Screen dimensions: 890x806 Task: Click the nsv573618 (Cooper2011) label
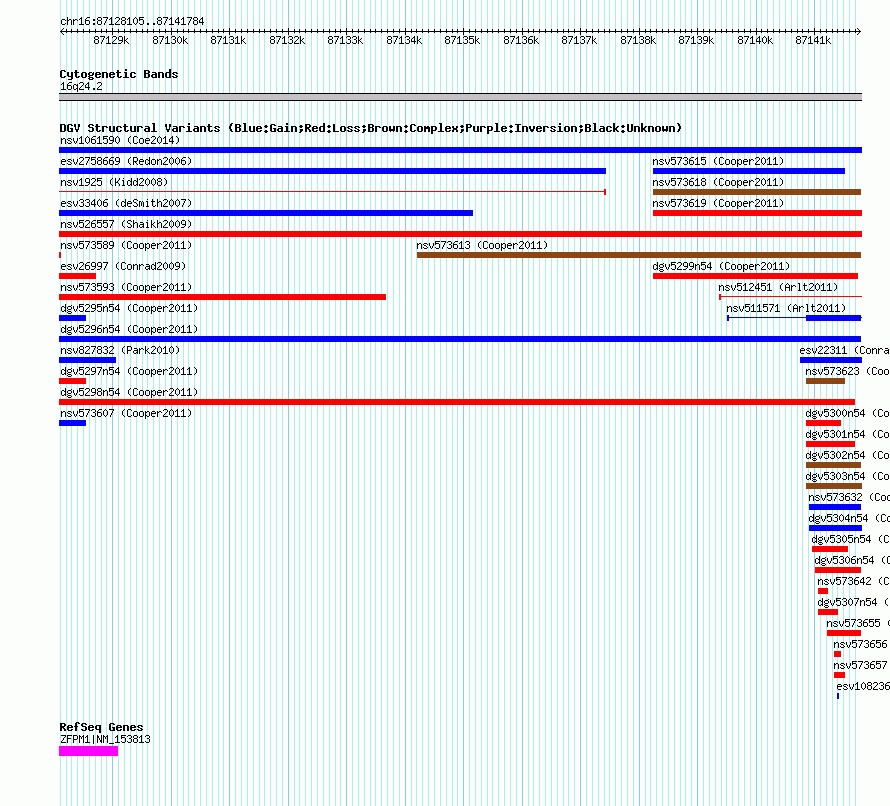click(x=718, y=182)
